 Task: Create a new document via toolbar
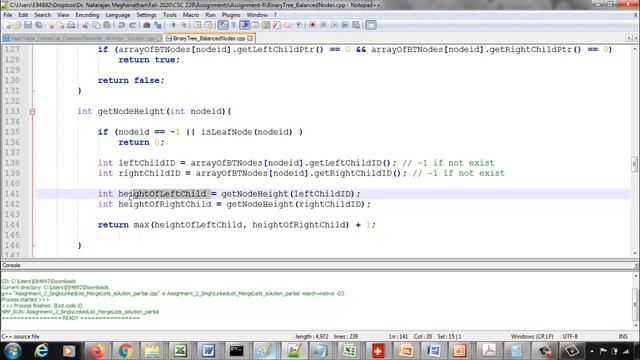click(x=7, y=25)
